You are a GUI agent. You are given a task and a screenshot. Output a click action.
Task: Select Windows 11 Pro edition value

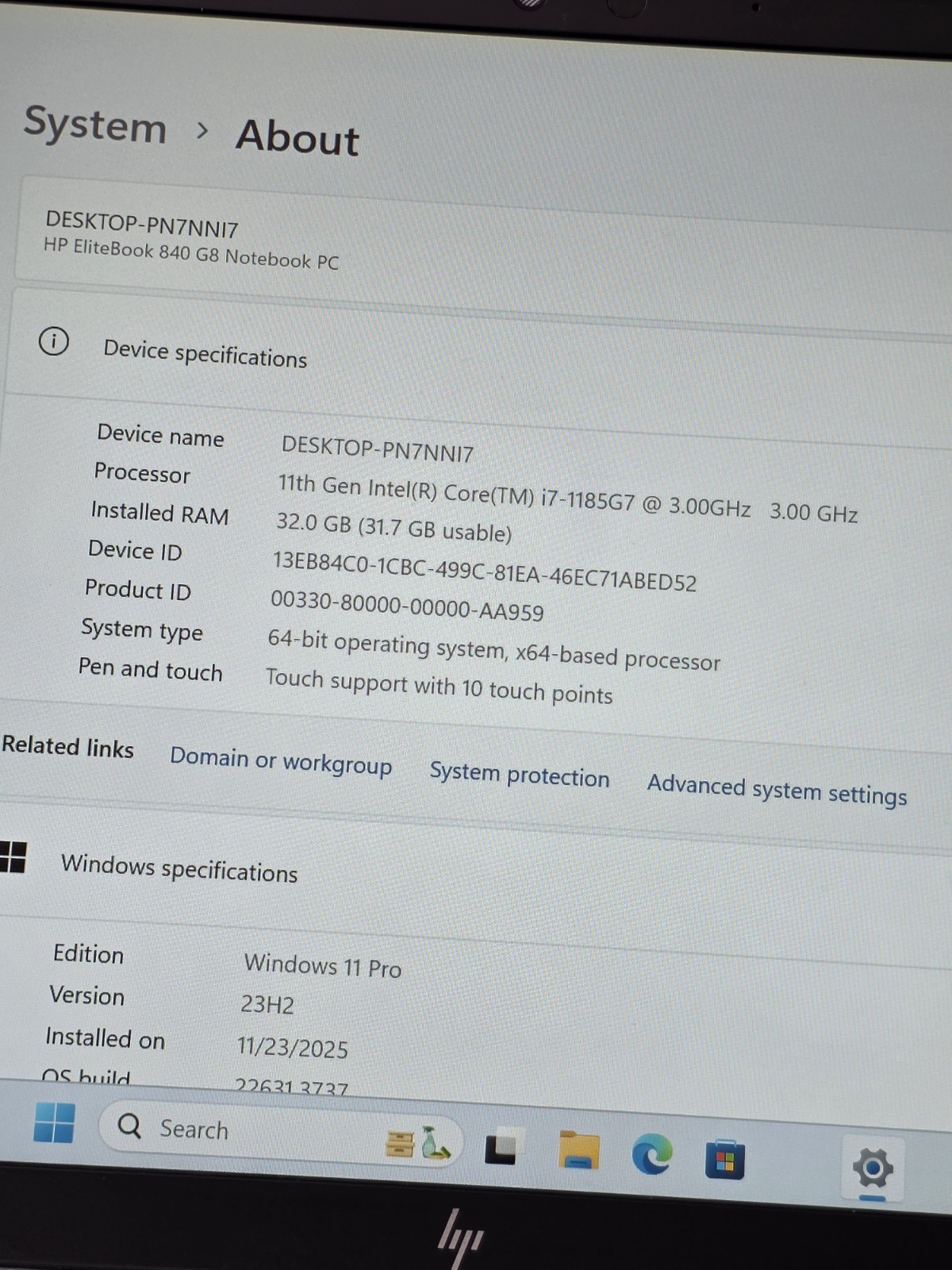point(322,965)
